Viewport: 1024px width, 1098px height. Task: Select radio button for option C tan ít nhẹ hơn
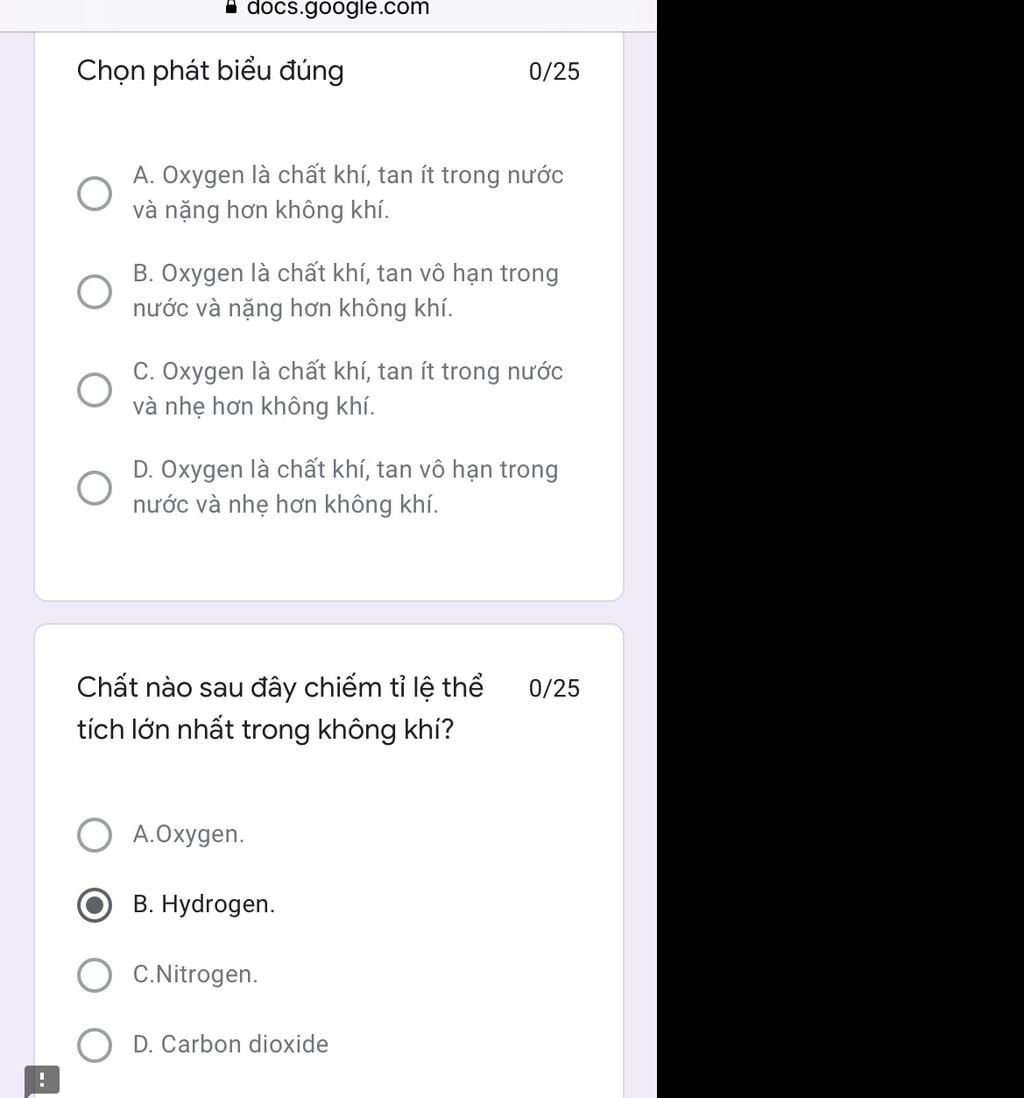95,389
